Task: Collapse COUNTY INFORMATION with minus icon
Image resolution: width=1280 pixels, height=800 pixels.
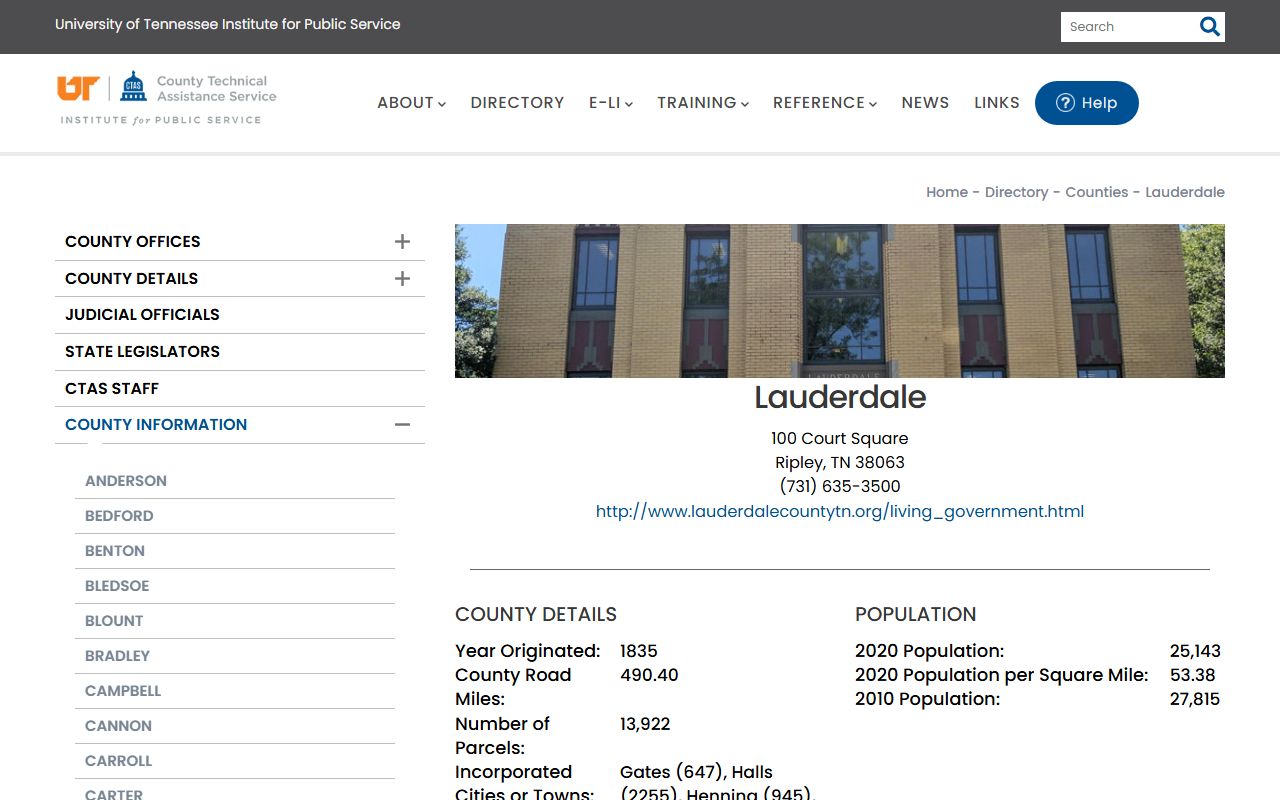Action: click(402, 425)
